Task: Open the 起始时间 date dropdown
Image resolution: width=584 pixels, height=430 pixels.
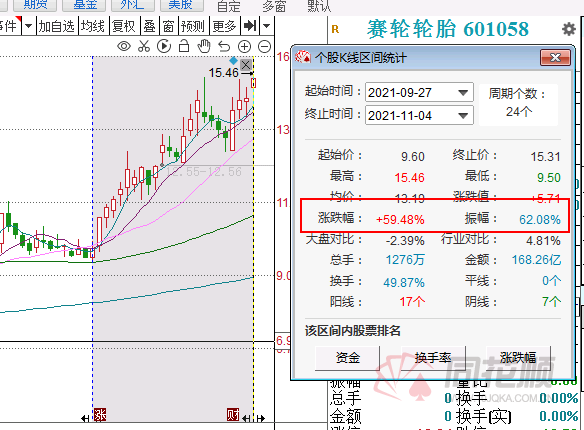Action: click(x=463, y=92)
